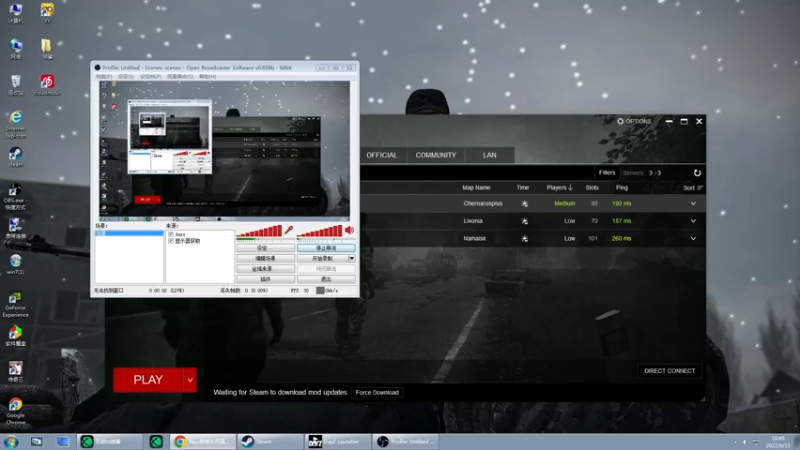Launch the cloudmusic desktop shortcut
This screenshot has width=800, height=450.
pyautogui.click(x=47, y=85)
